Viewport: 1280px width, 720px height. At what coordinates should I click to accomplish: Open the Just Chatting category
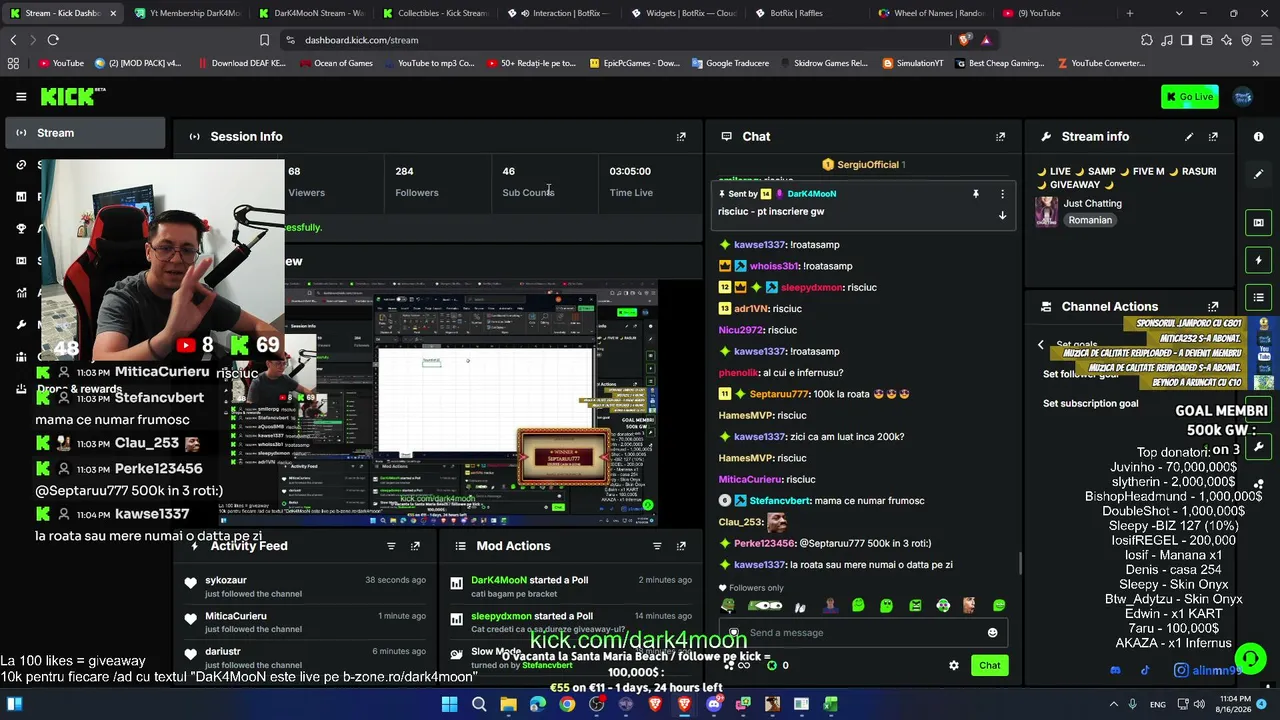(x=1092, y=204)
